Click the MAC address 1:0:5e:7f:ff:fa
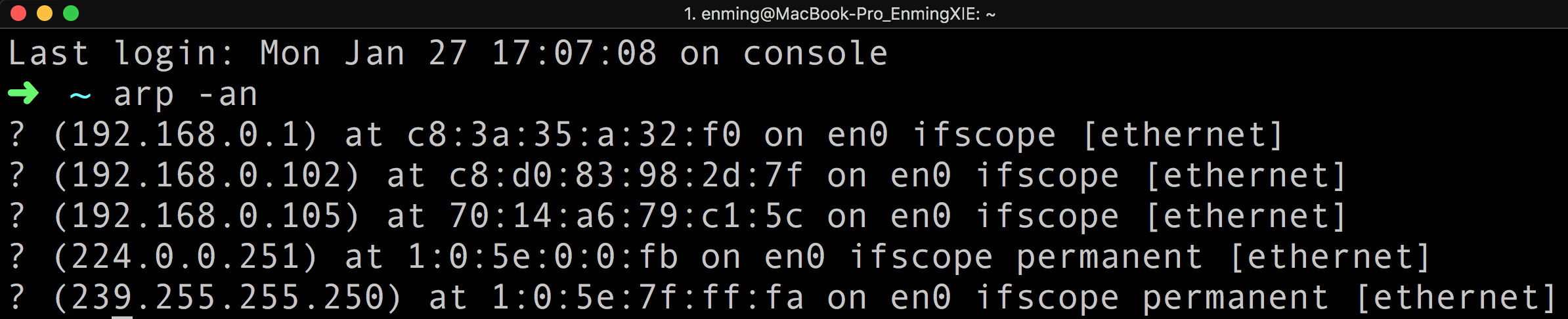Screen dimensions: 1568x319 647,297
